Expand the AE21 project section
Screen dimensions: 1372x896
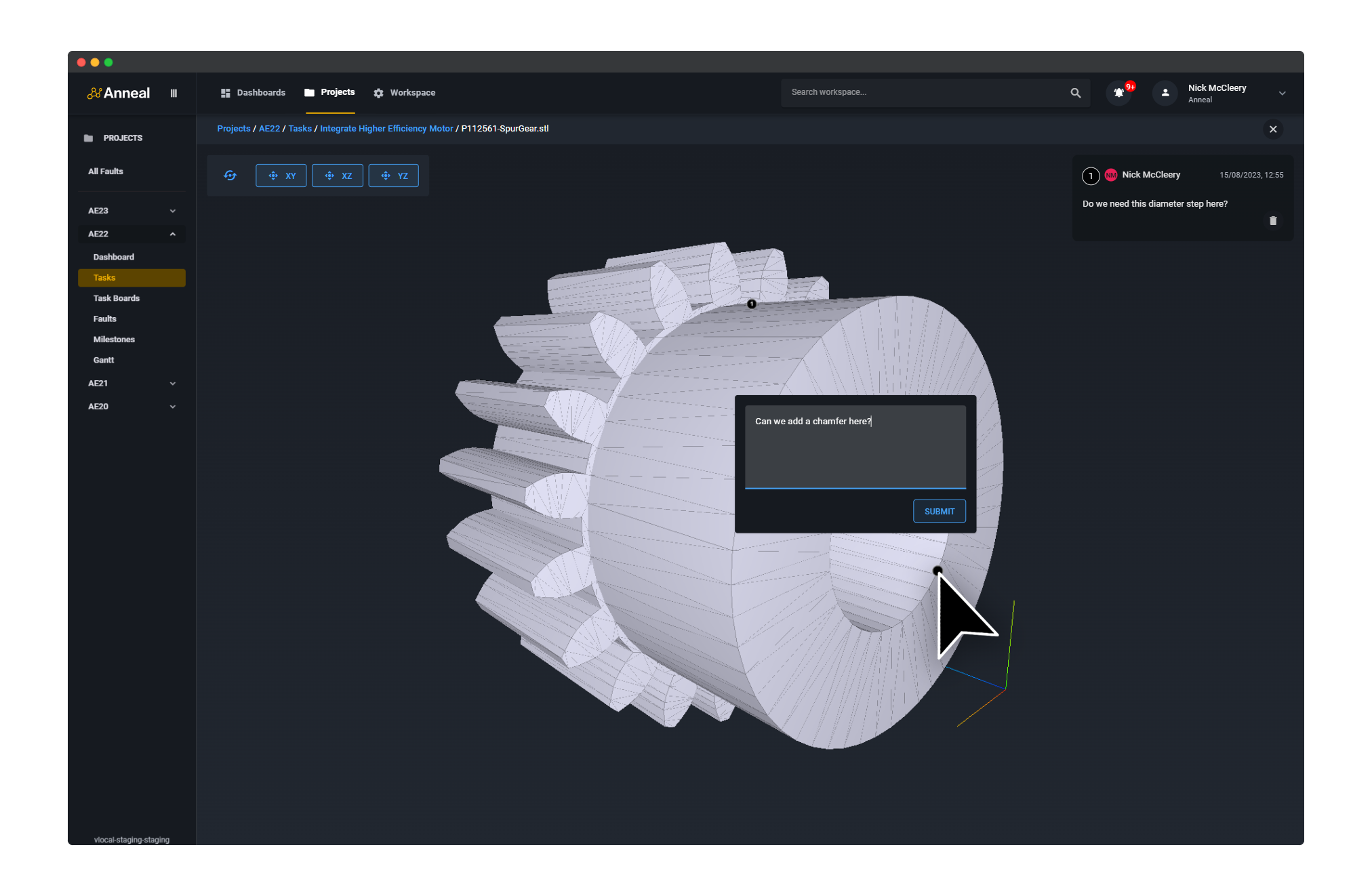[x=172, y=383]
